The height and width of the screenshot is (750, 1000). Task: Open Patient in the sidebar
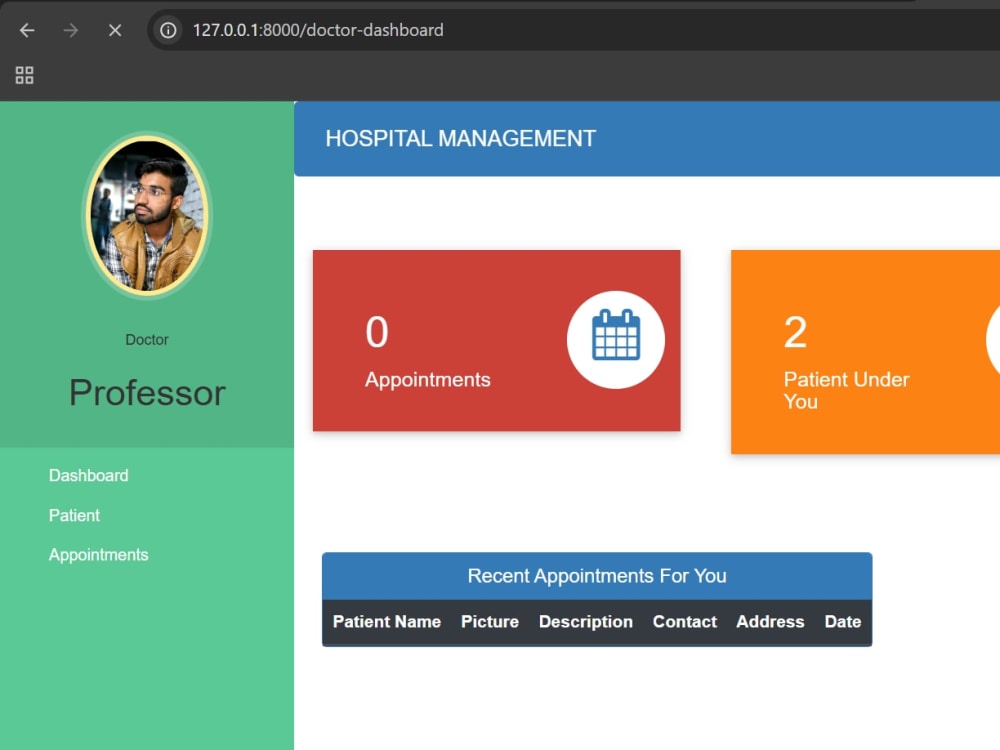click(x=74, y=515)
